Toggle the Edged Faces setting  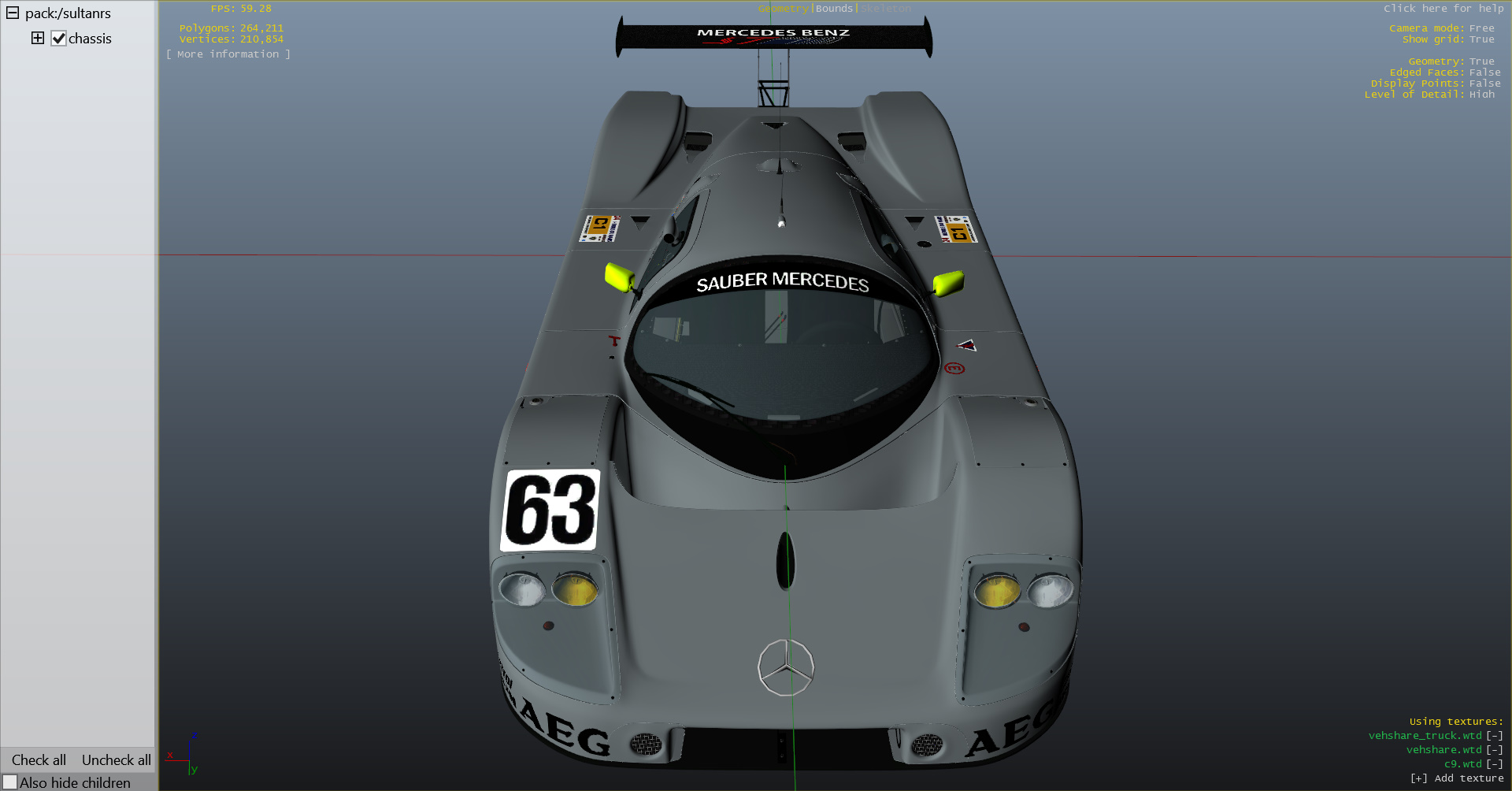point(1444,72)
